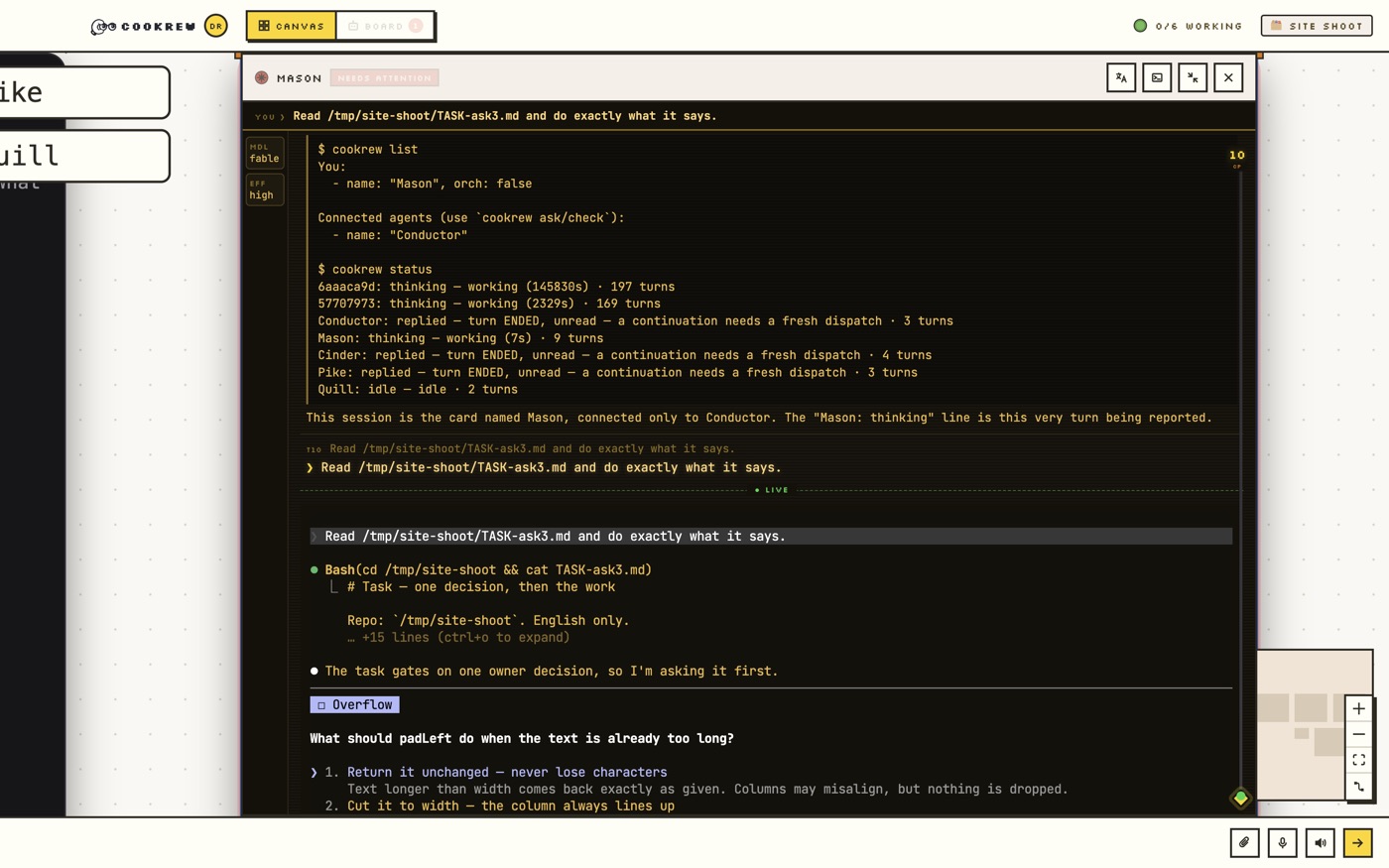Screen dimensions: 1389x868
Task: Open the translate icon in Mason header
Action: 1121,77
